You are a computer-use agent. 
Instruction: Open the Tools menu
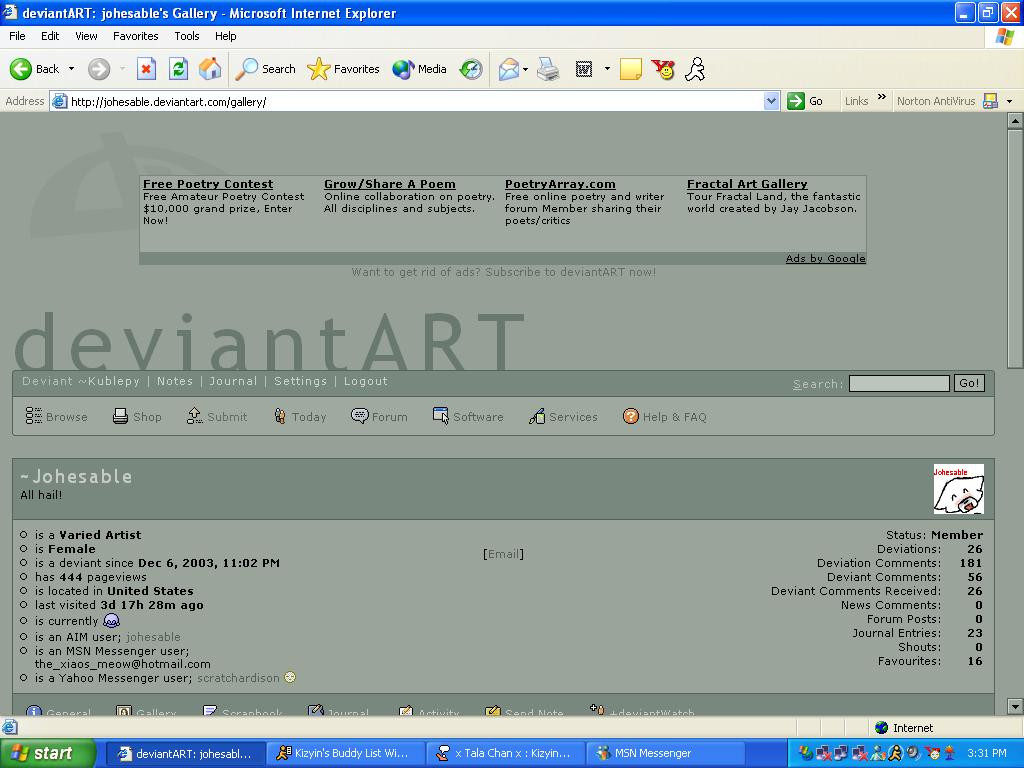click(x=186, y=36)
